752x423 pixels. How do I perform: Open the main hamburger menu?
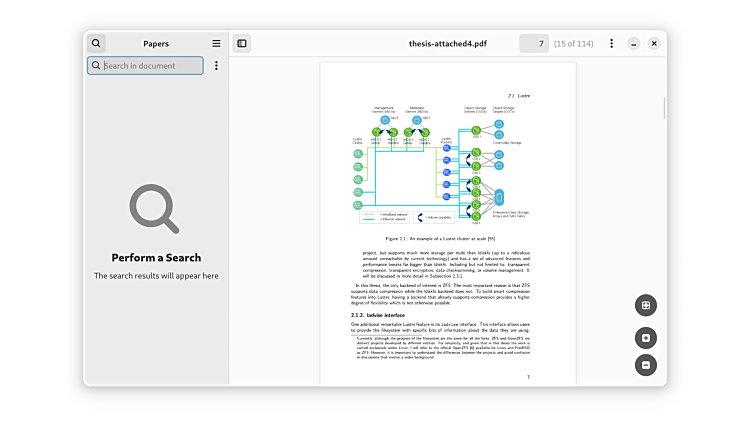(216, 43)
